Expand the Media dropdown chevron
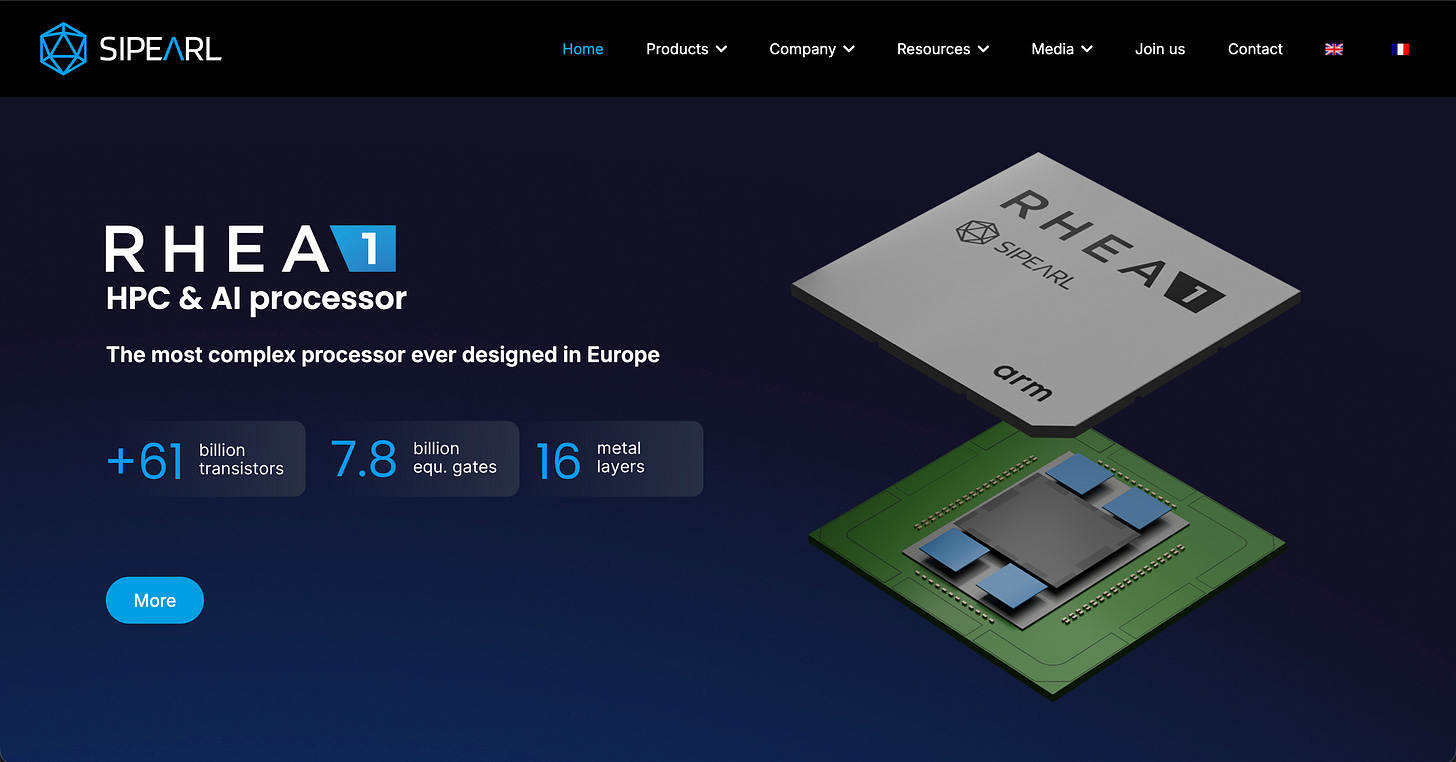The width and height of the screenshot is (1456, 762). [x=1087, y=49]
